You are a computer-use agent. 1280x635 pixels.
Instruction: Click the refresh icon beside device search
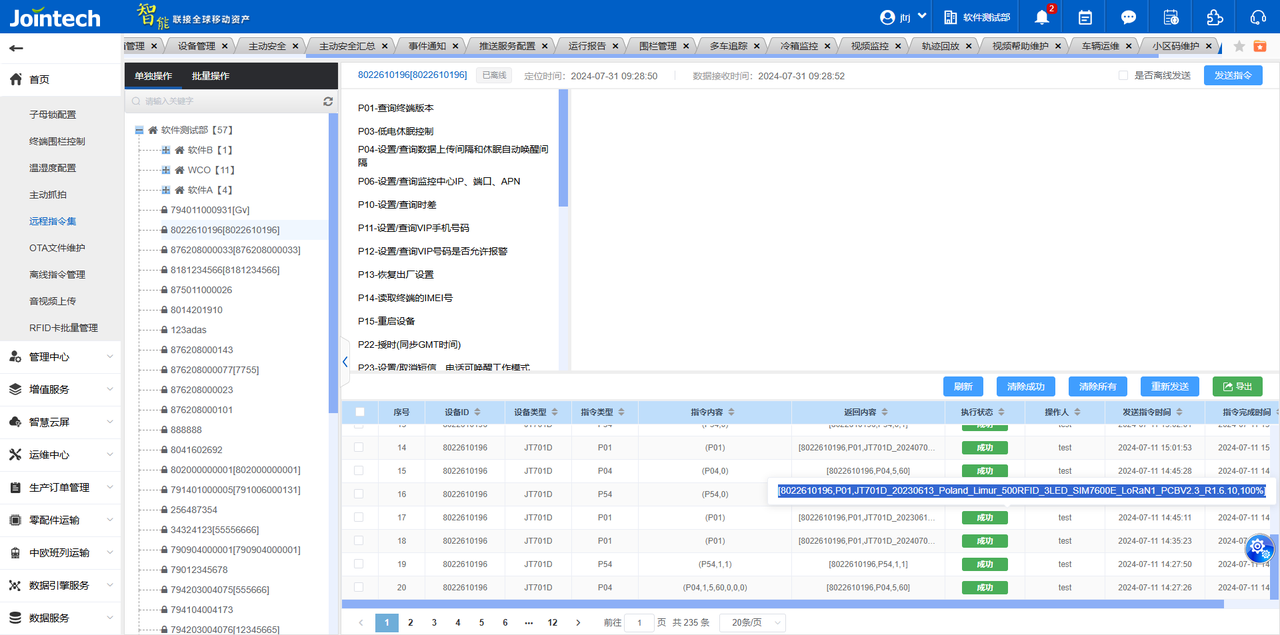click(328, 101)
